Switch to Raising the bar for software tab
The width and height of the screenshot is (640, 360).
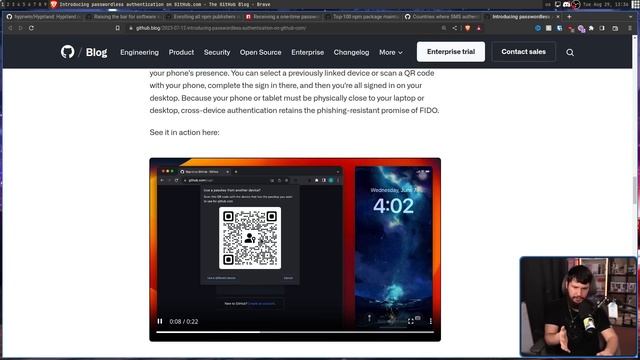pos(123,17)
